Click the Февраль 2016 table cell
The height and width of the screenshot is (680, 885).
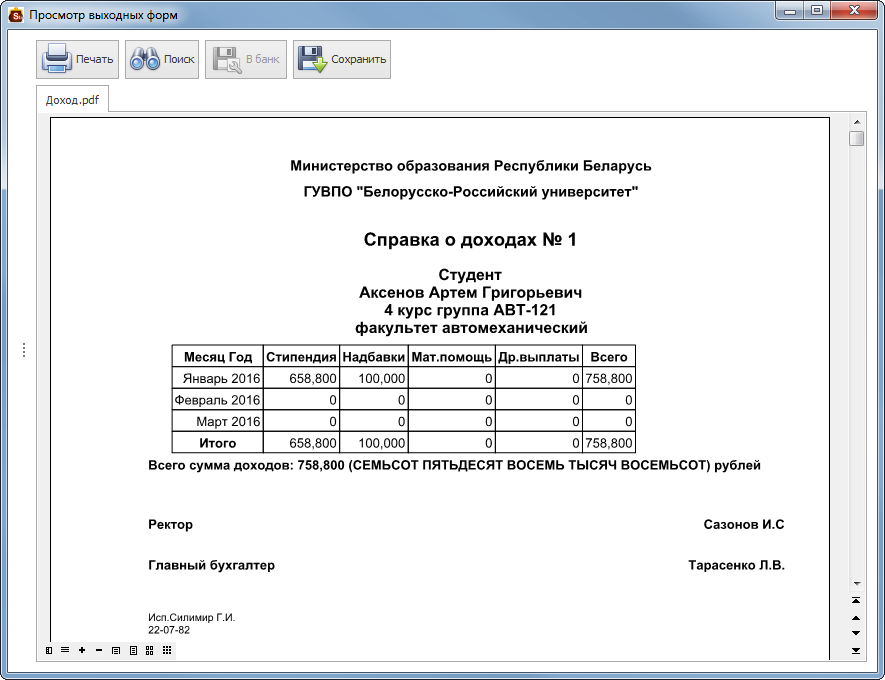click(218, 400)
